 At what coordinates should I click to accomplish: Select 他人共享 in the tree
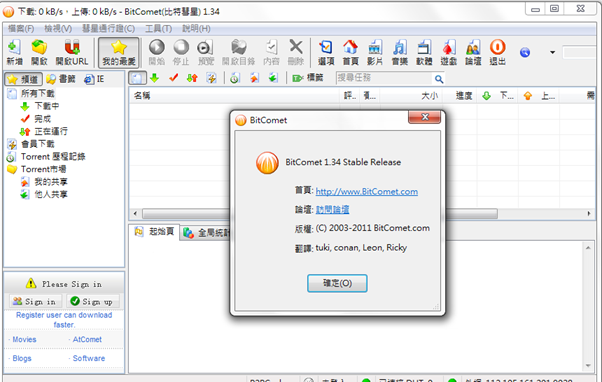(x=51, y=194)
